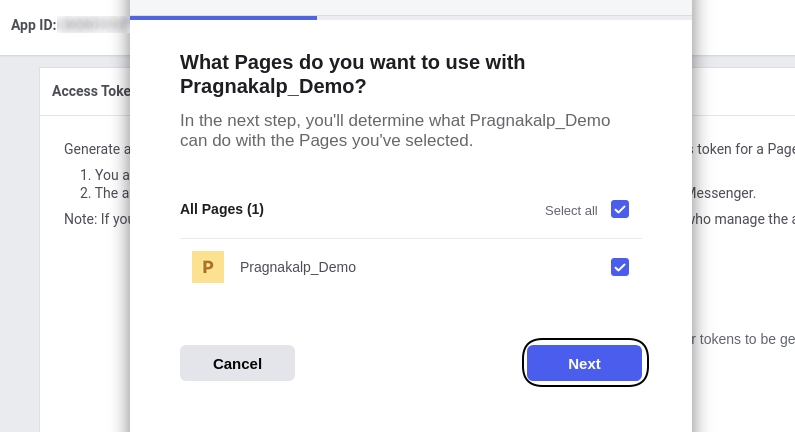The height and width of the screenshot is (432, 795).
Task: Toggle the Select all checkbox
Action: 620,209
